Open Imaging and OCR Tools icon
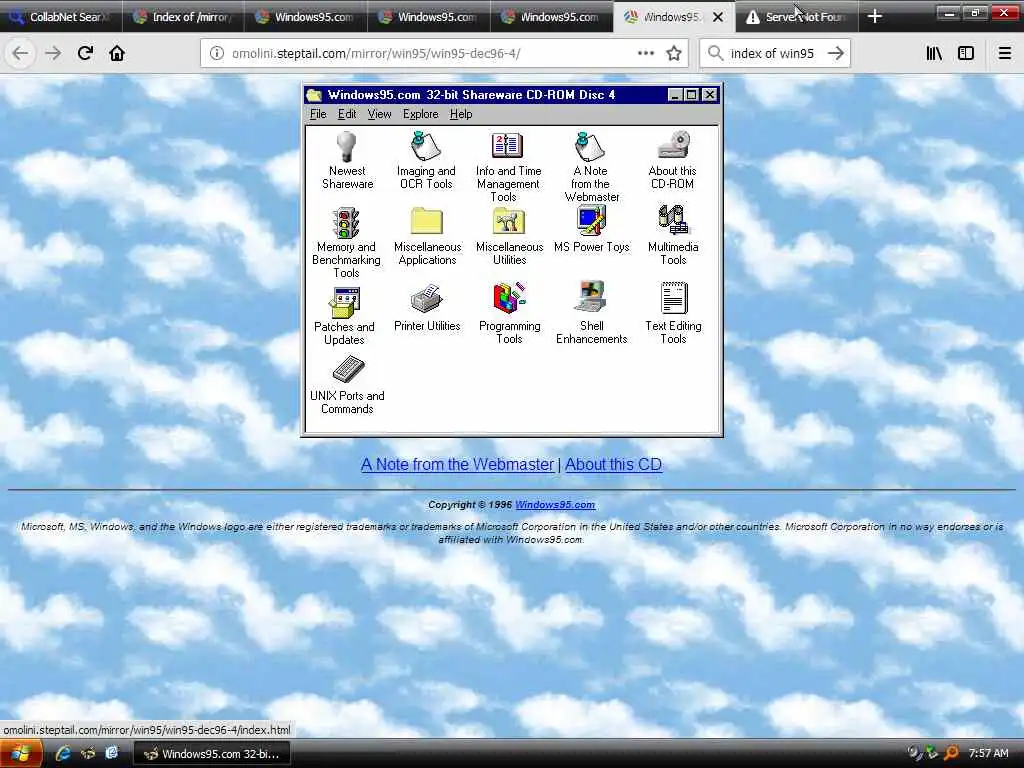Screen dimensions: 1024x768 (x=426, y=146)
